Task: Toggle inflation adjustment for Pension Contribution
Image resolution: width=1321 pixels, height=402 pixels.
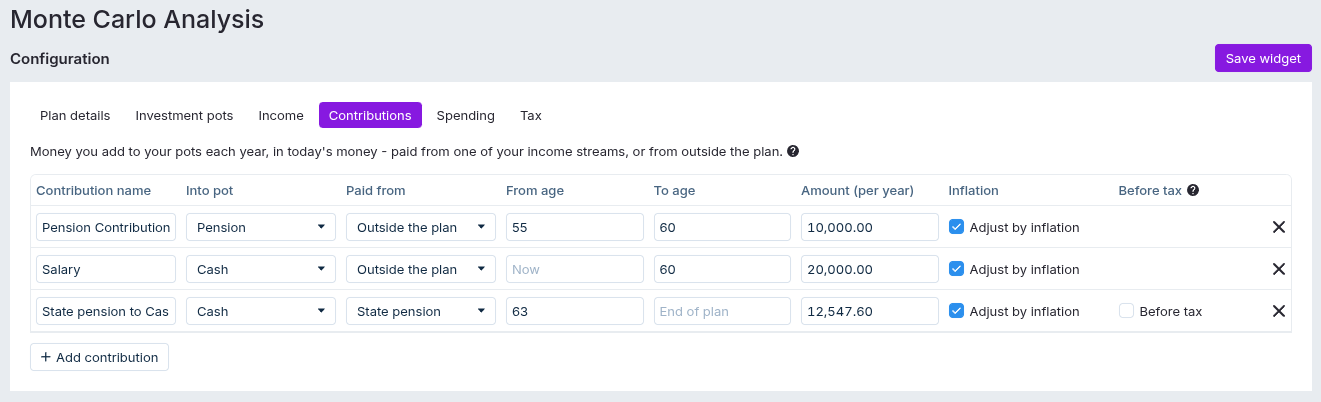Action: 956,227
